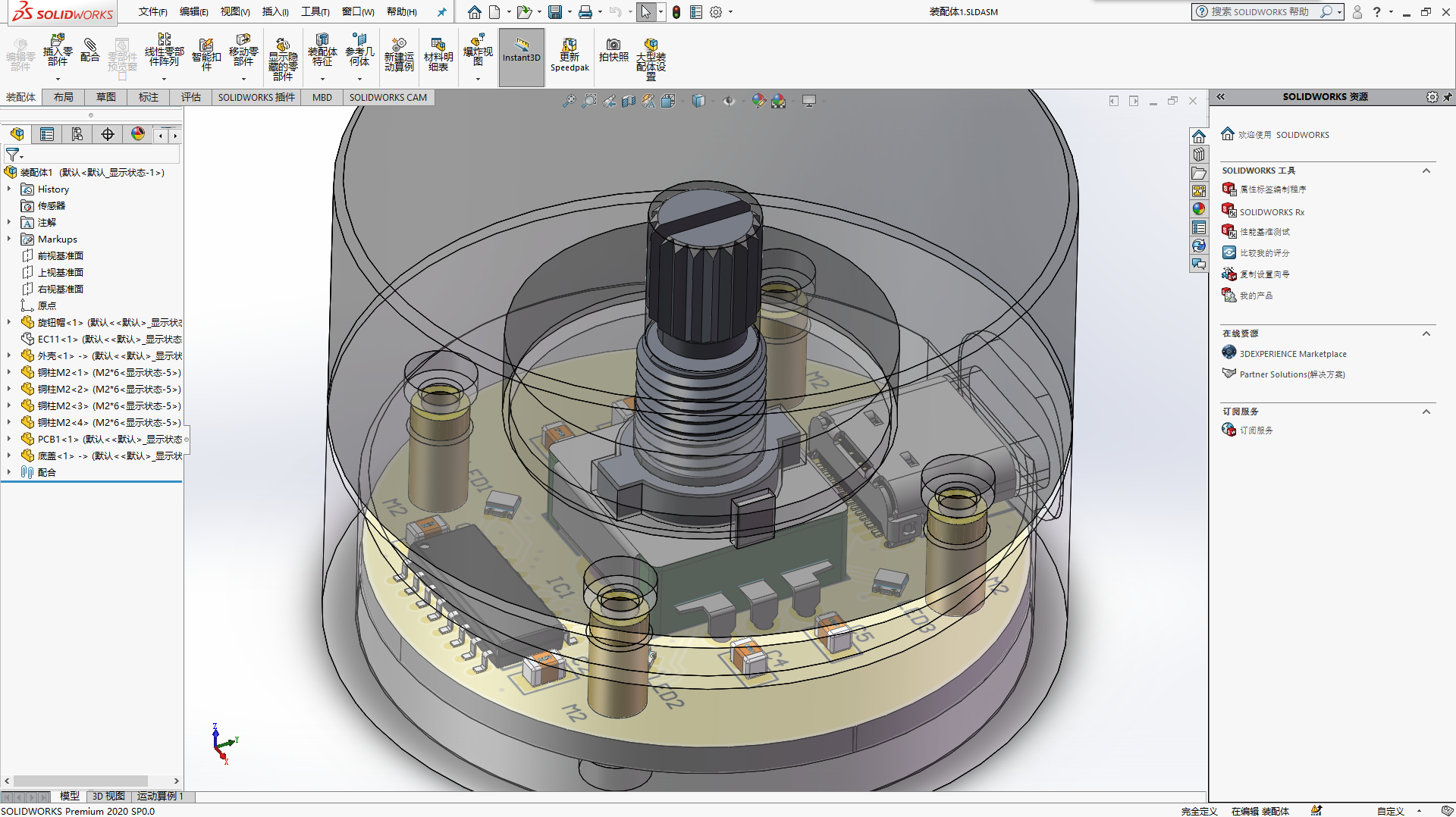Expand the PCB1<1> component node
Screen dimensions: 1456x817
click(x=9, y=439)
